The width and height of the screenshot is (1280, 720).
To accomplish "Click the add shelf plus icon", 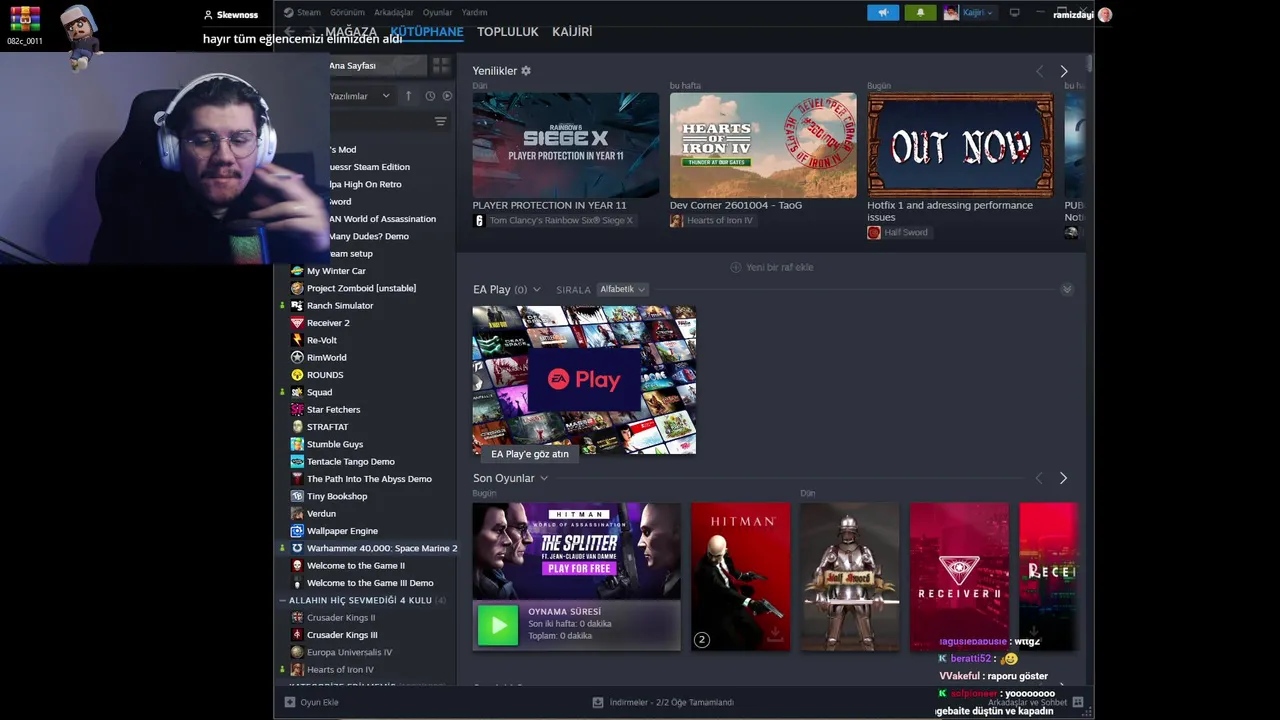I will pyautogui.click(x=736, y=267).
